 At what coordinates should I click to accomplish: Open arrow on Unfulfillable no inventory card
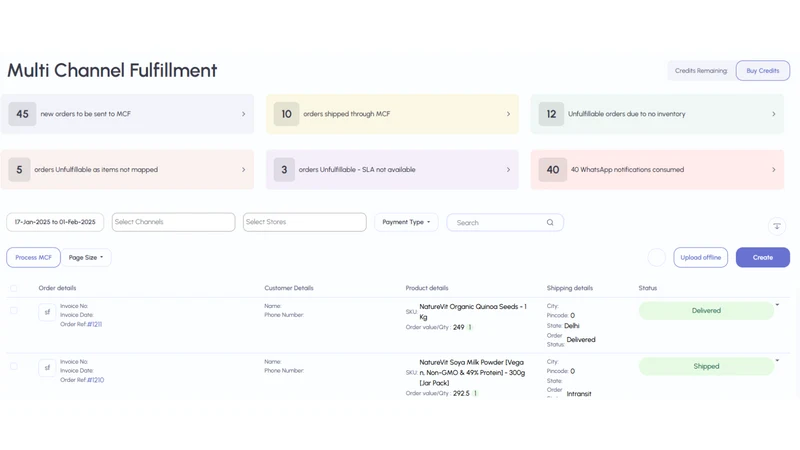(x=773, y=114)
